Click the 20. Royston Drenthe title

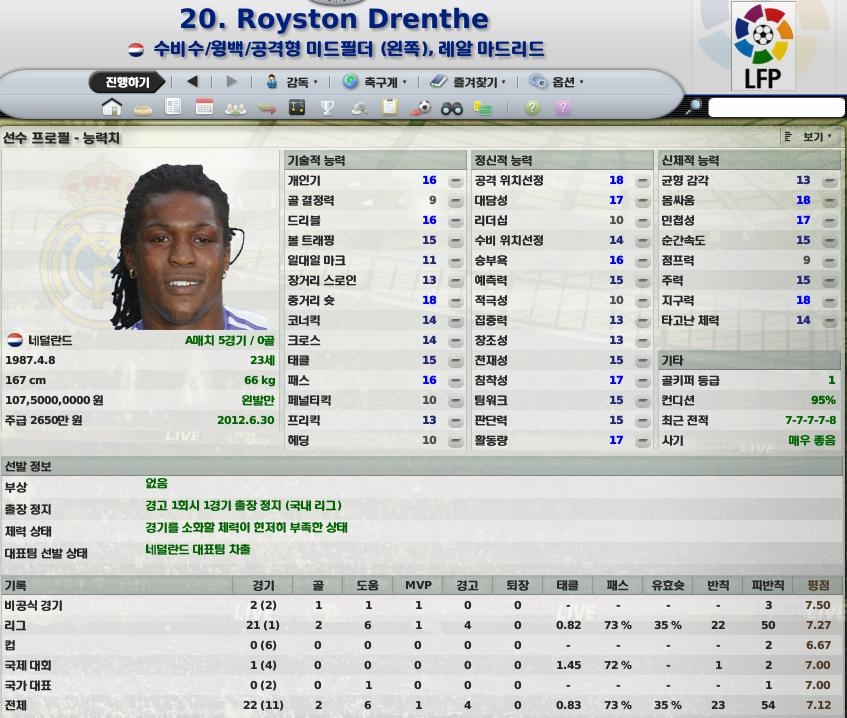pyautogui.click(x=334, y=19)
